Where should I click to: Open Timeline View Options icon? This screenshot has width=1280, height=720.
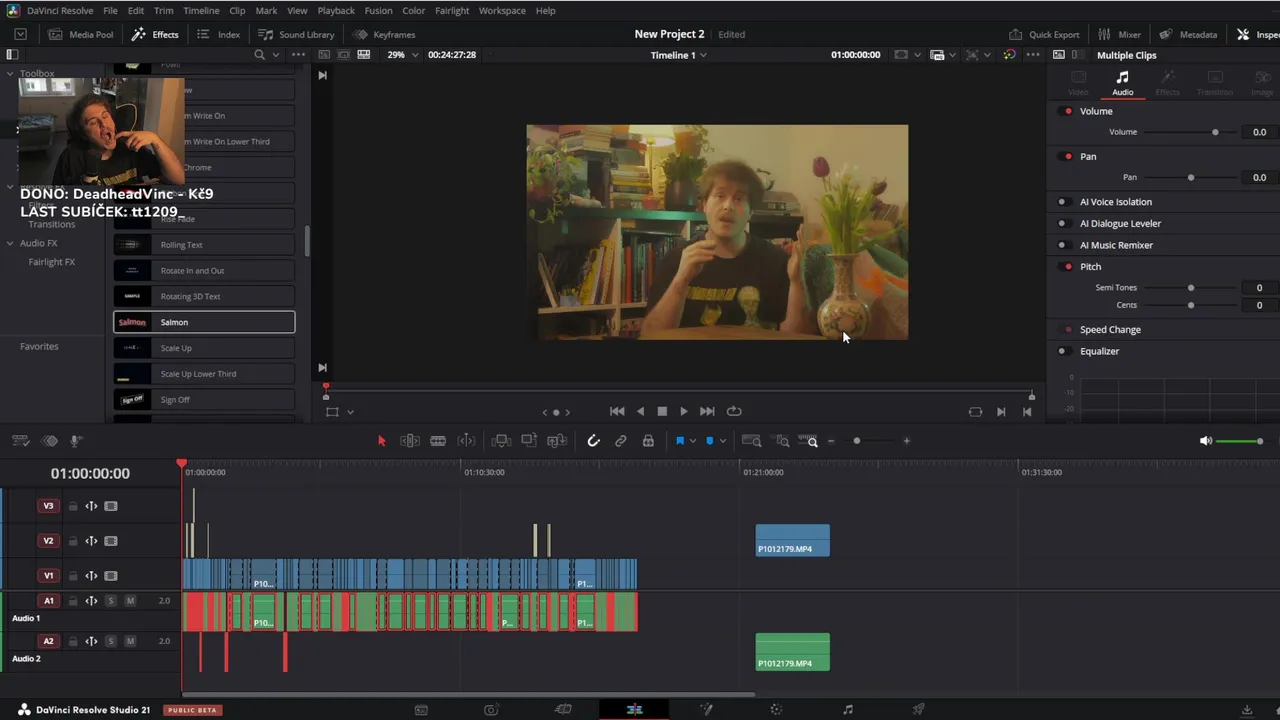(x=21, y=441)
